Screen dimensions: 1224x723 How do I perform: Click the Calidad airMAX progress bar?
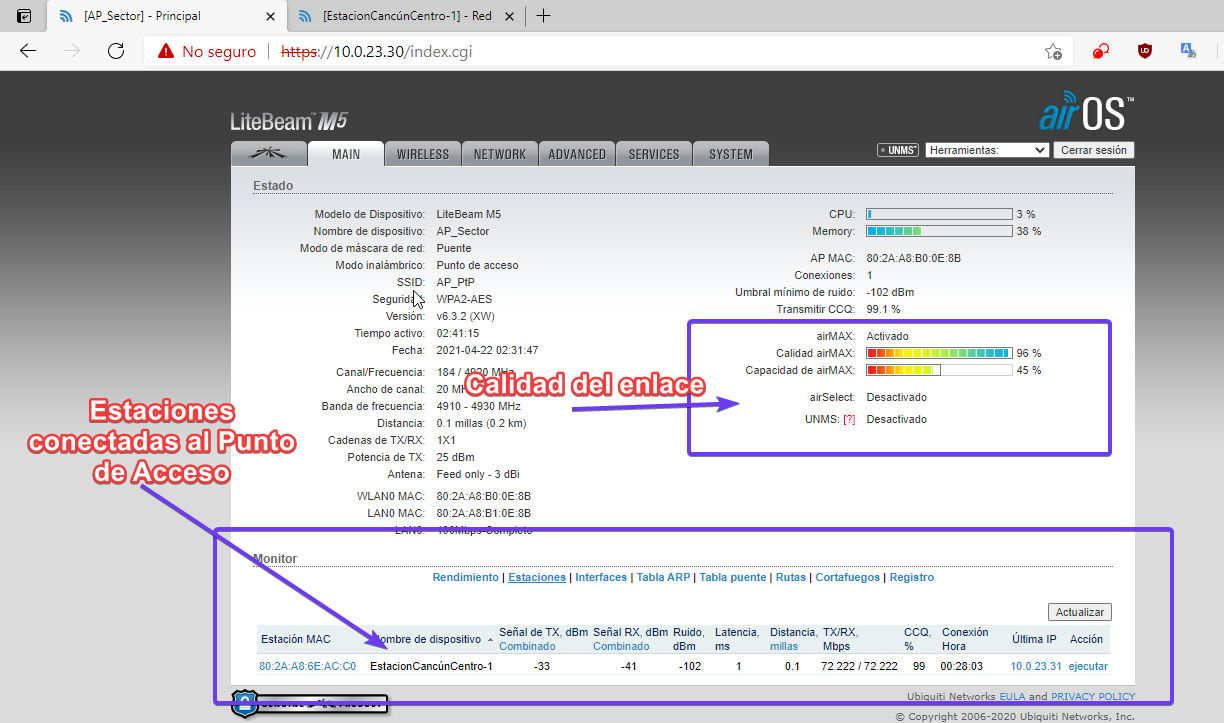pos(938,353)
